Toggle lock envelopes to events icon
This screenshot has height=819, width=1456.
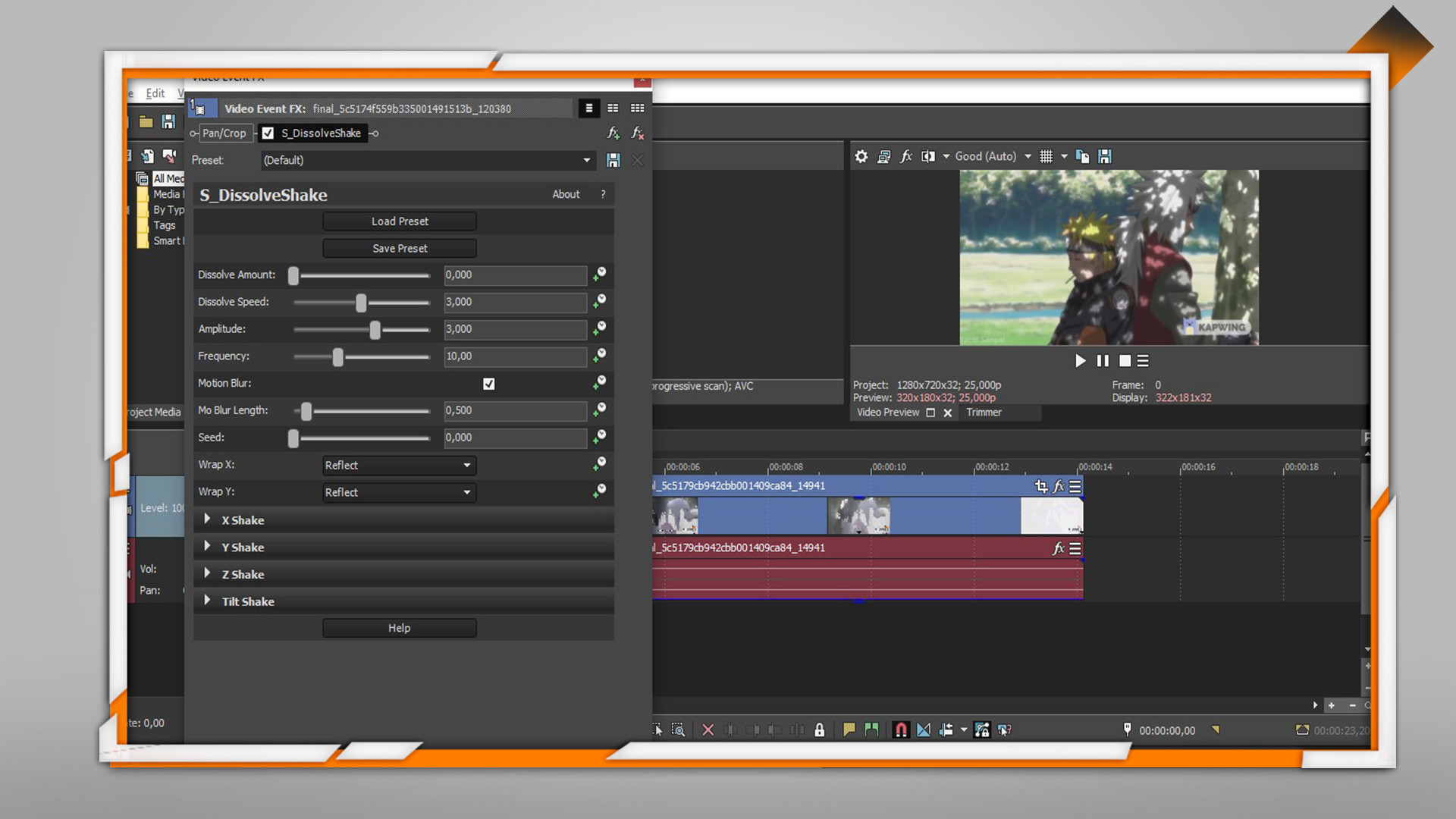point(982,730)
